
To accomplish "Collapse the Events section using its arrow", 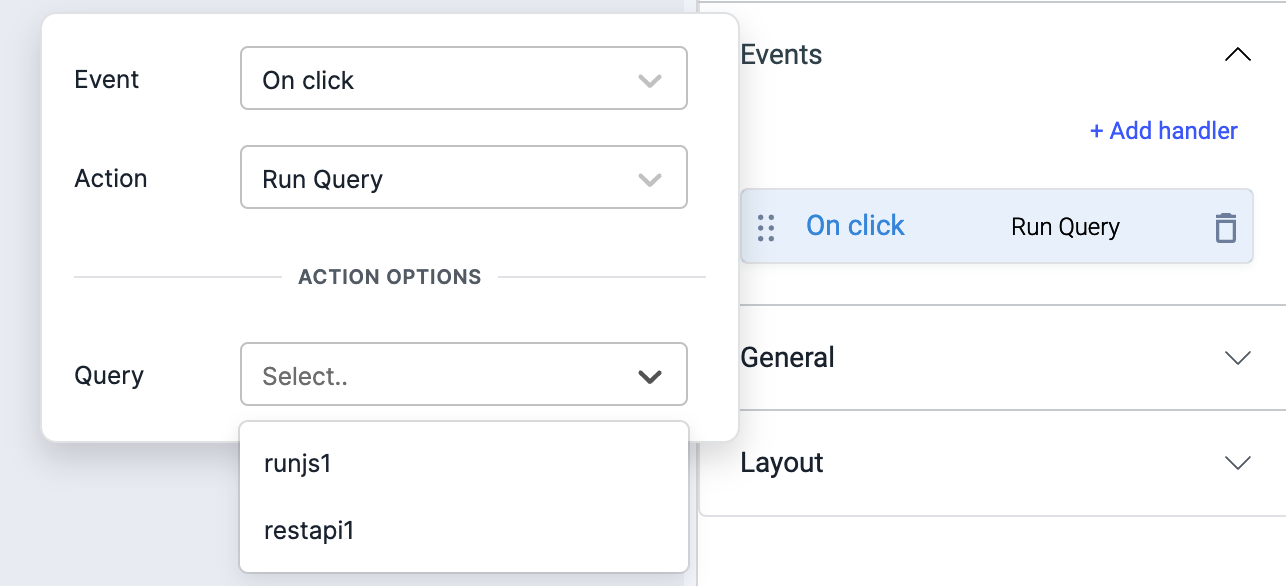I will click(1237, 55).
